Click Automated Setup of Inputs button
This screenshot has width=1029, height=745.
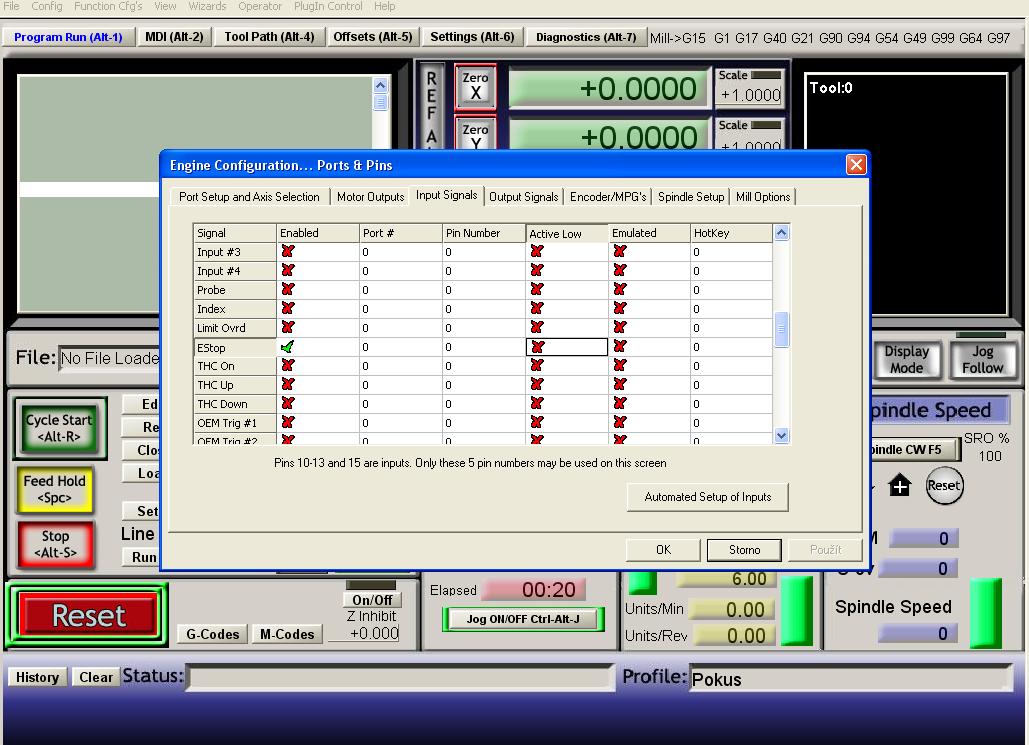(x=707, y=497)
